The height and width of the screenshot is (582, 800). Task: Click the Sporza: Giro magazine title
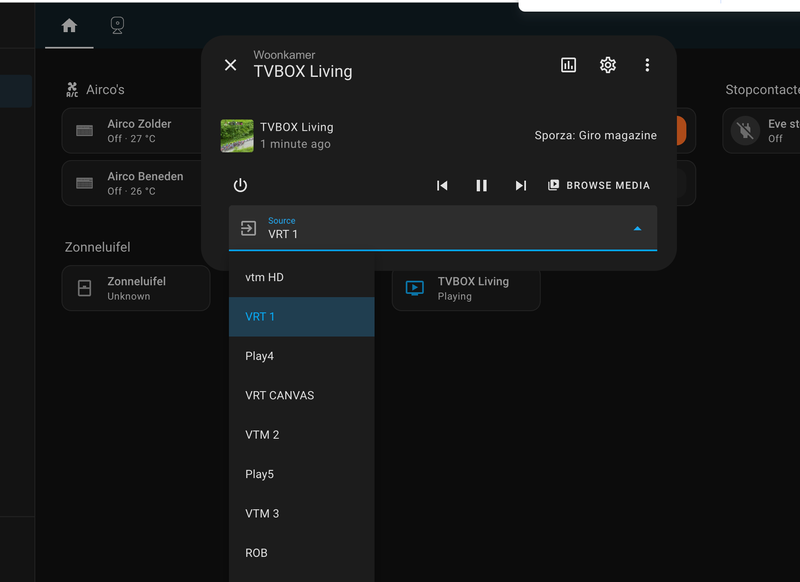pos(595,136)
